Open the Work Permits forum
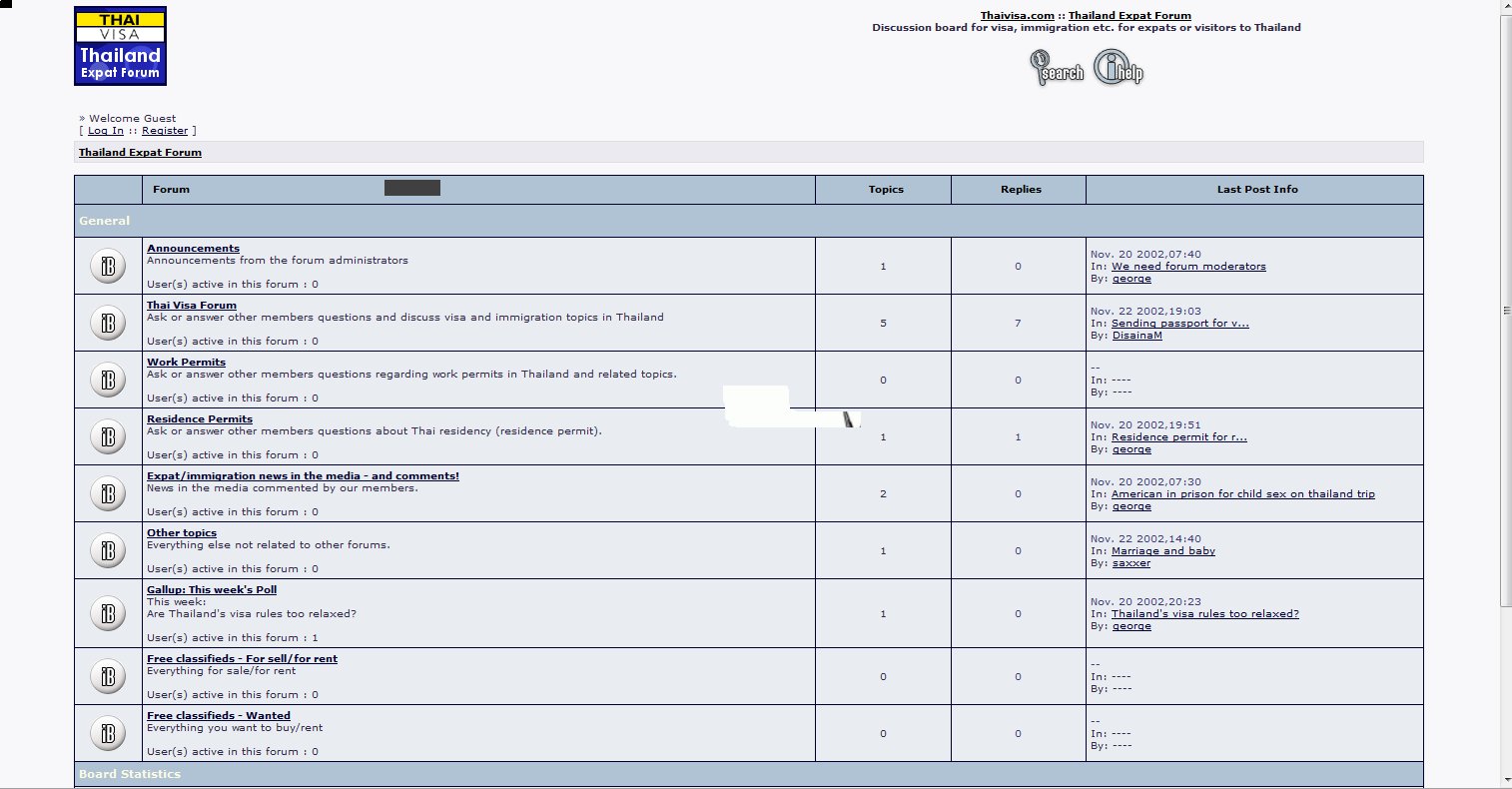Image resolution: width=1512 pixels, height=789 pixels. [186, 362]
